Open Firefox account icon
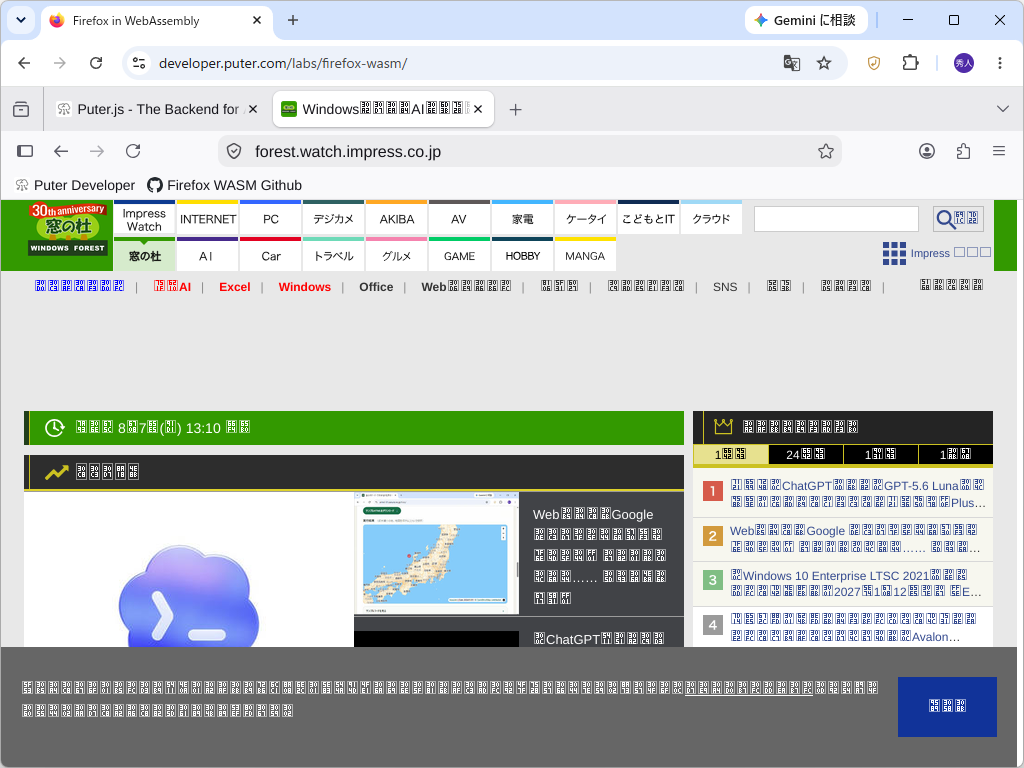 [927, 152]
